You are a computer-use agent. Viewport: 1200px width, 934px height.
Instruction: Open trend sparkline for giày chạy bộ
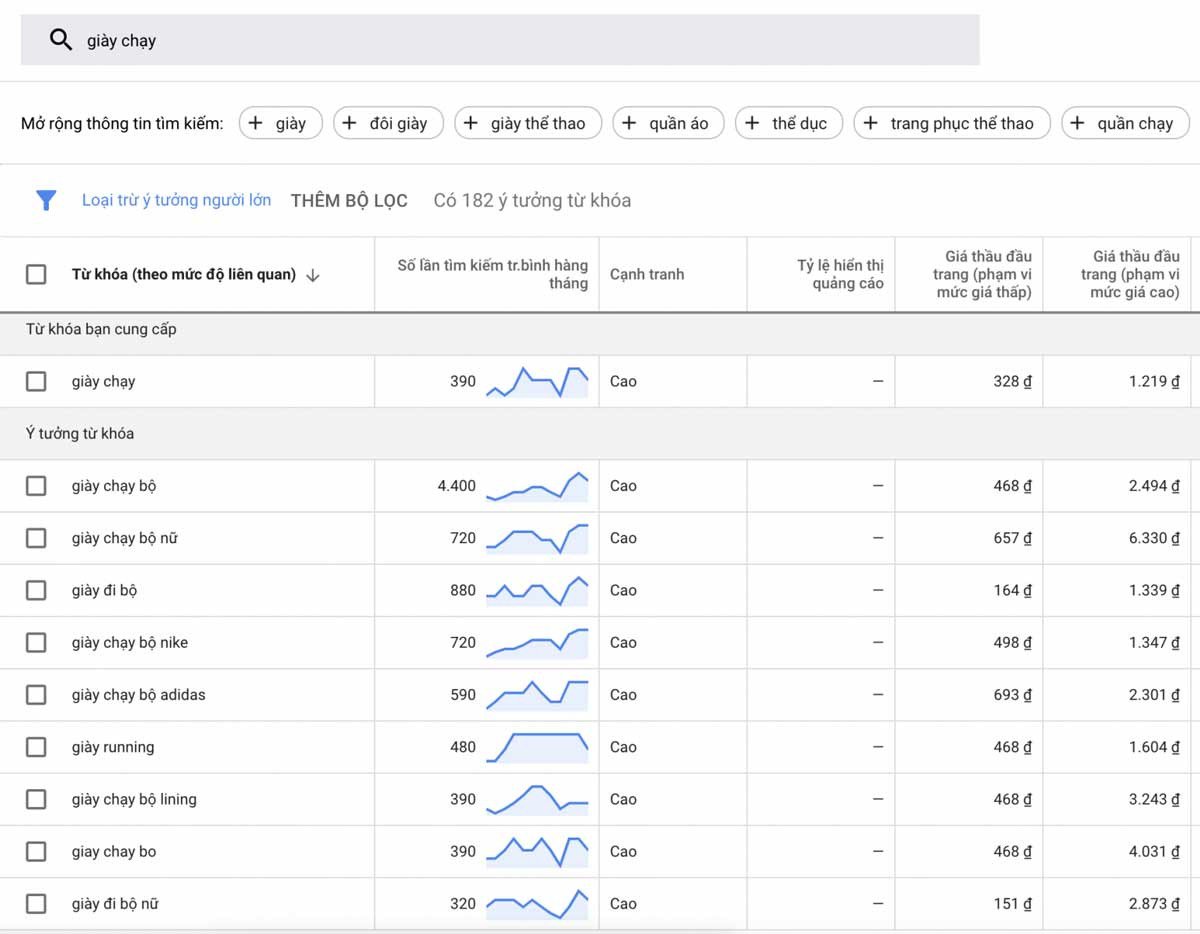click(537, 486)
